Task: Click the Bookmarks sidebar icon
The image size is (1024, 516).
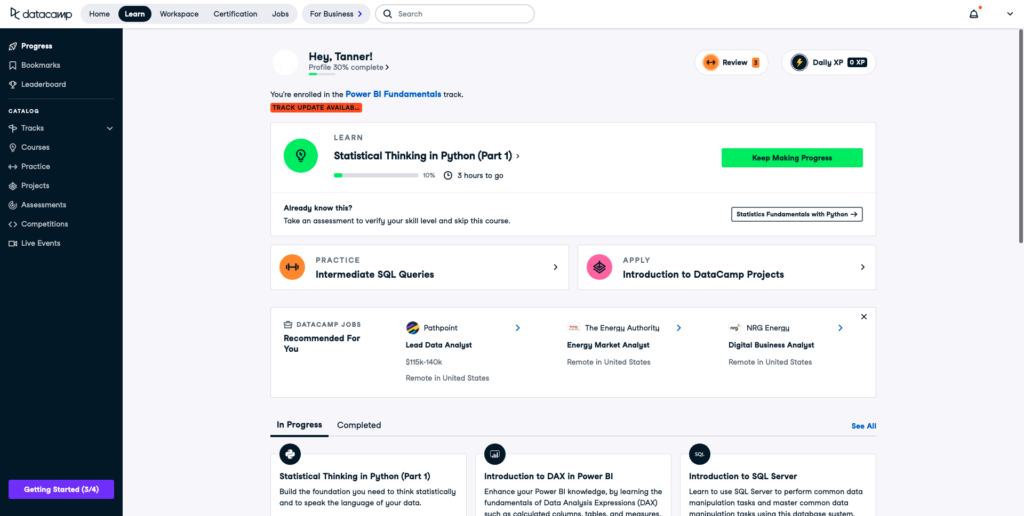Action: pos(13,65)
